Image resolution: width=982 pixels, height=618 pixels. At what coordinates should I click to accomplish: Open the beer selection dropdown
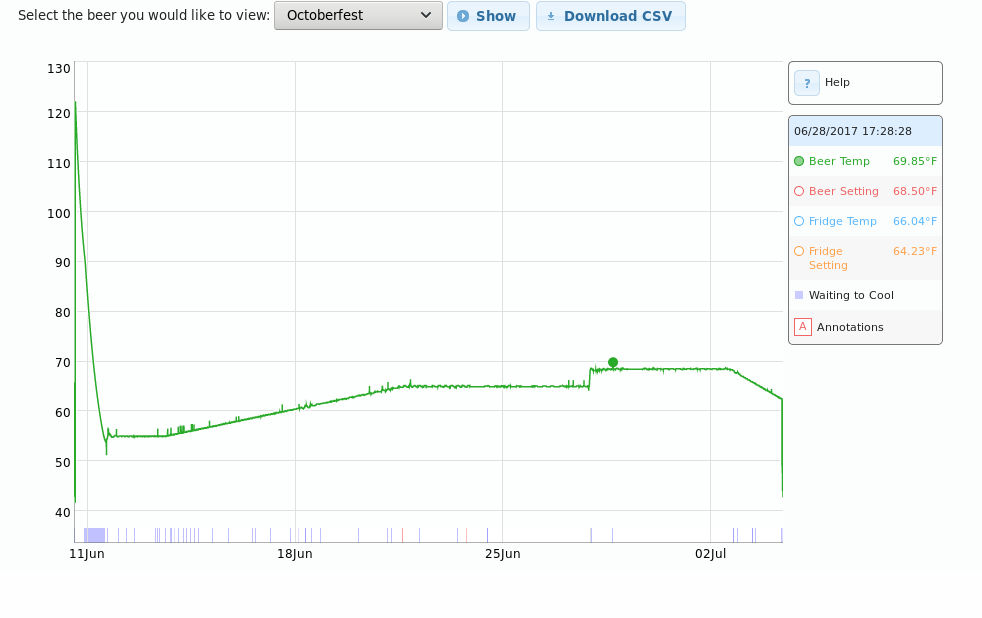(x=358, y=16)
